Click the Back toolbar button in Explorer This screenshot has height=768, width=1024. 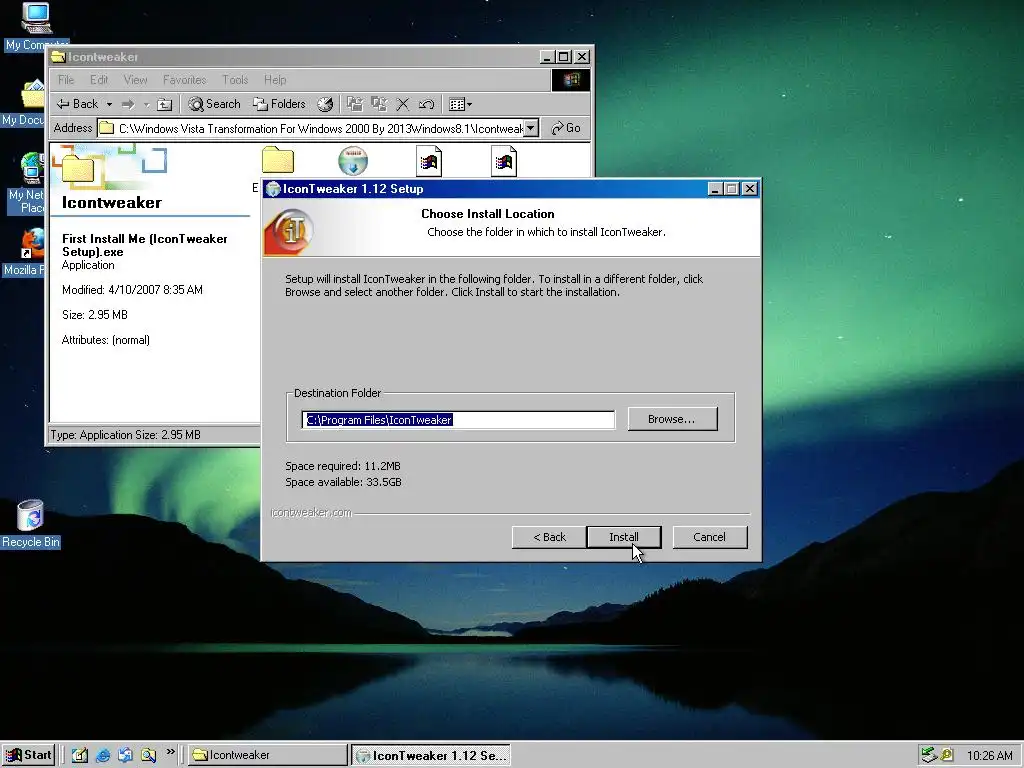tap(77, 104)
